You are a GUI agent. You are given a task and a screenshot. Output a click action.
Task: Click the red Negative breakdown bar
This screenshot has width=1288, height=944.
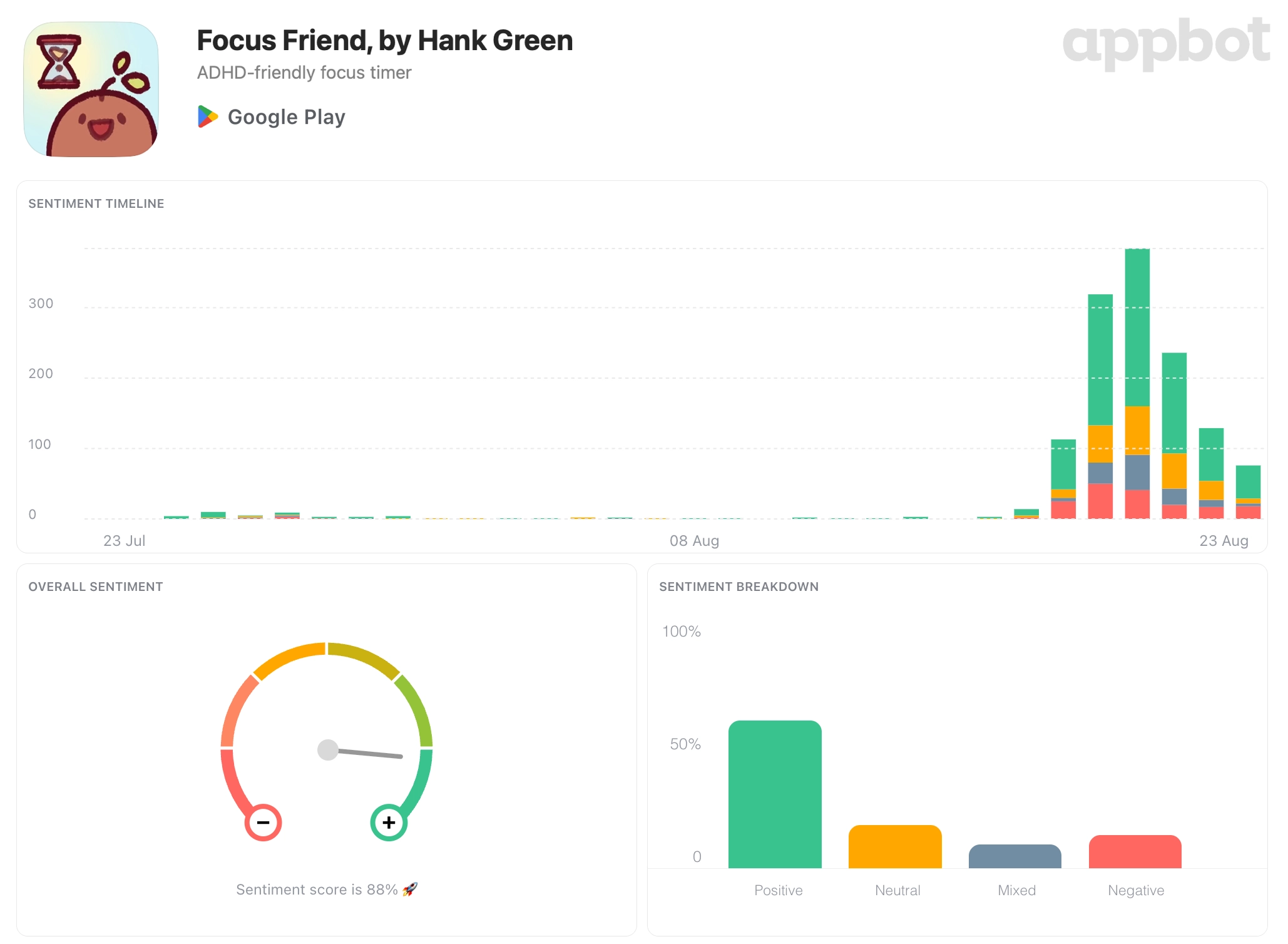tap(1135, 851)
